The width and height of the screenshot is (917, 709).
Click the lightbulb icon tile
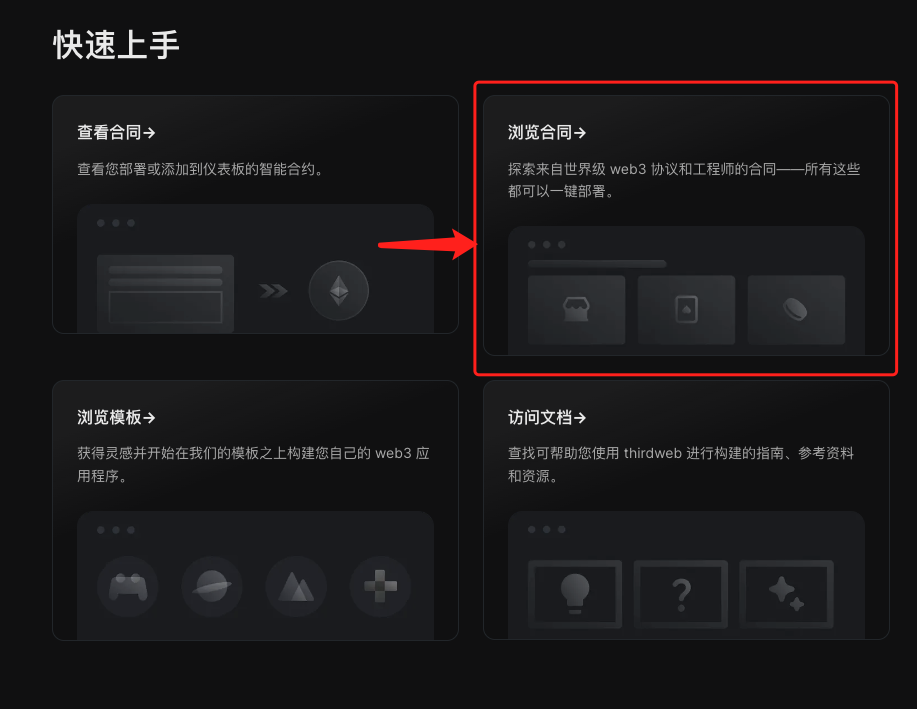pos(575,594)
